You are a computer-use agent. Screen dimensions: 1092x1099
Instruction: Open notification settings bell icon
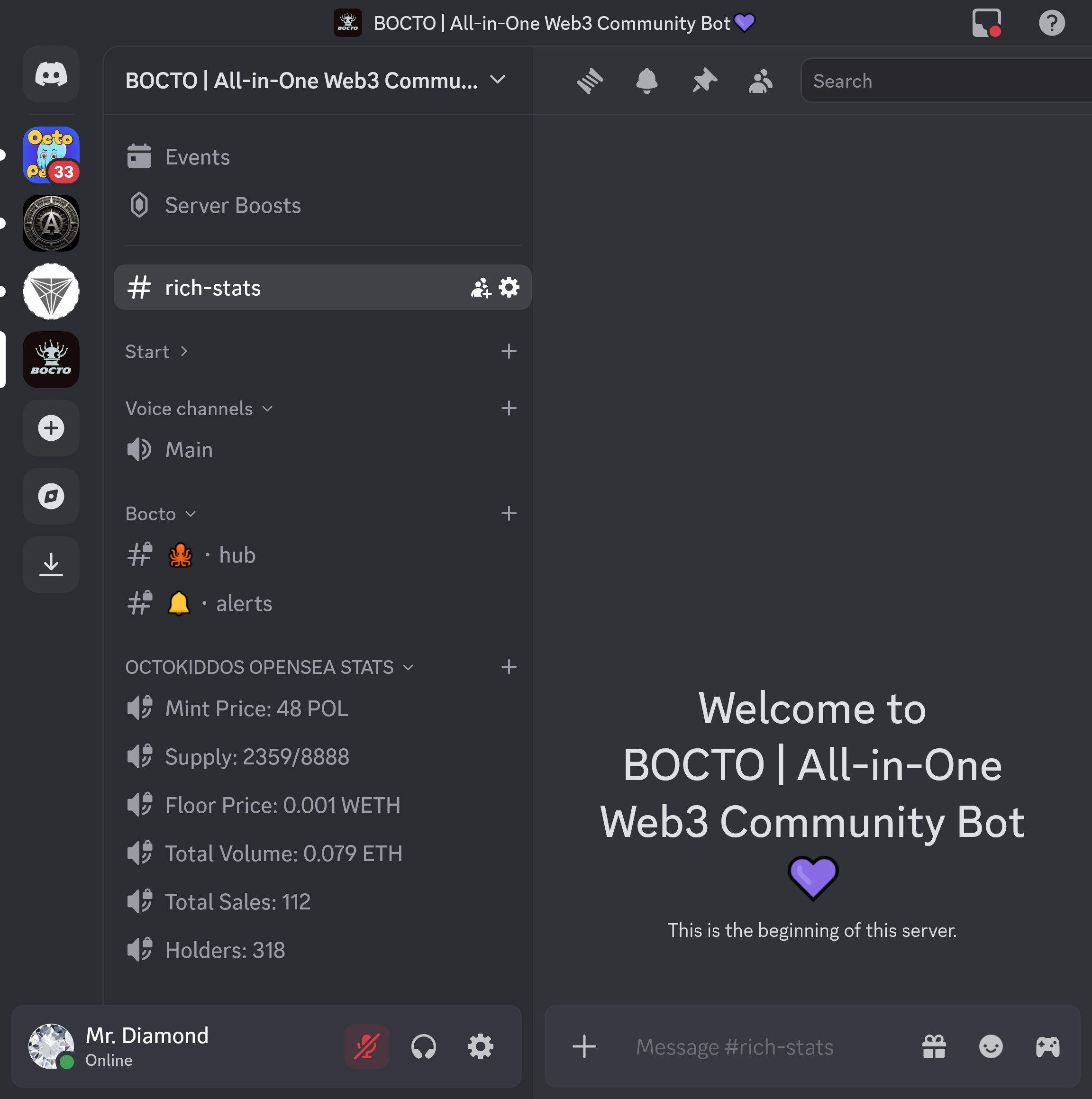646,81
